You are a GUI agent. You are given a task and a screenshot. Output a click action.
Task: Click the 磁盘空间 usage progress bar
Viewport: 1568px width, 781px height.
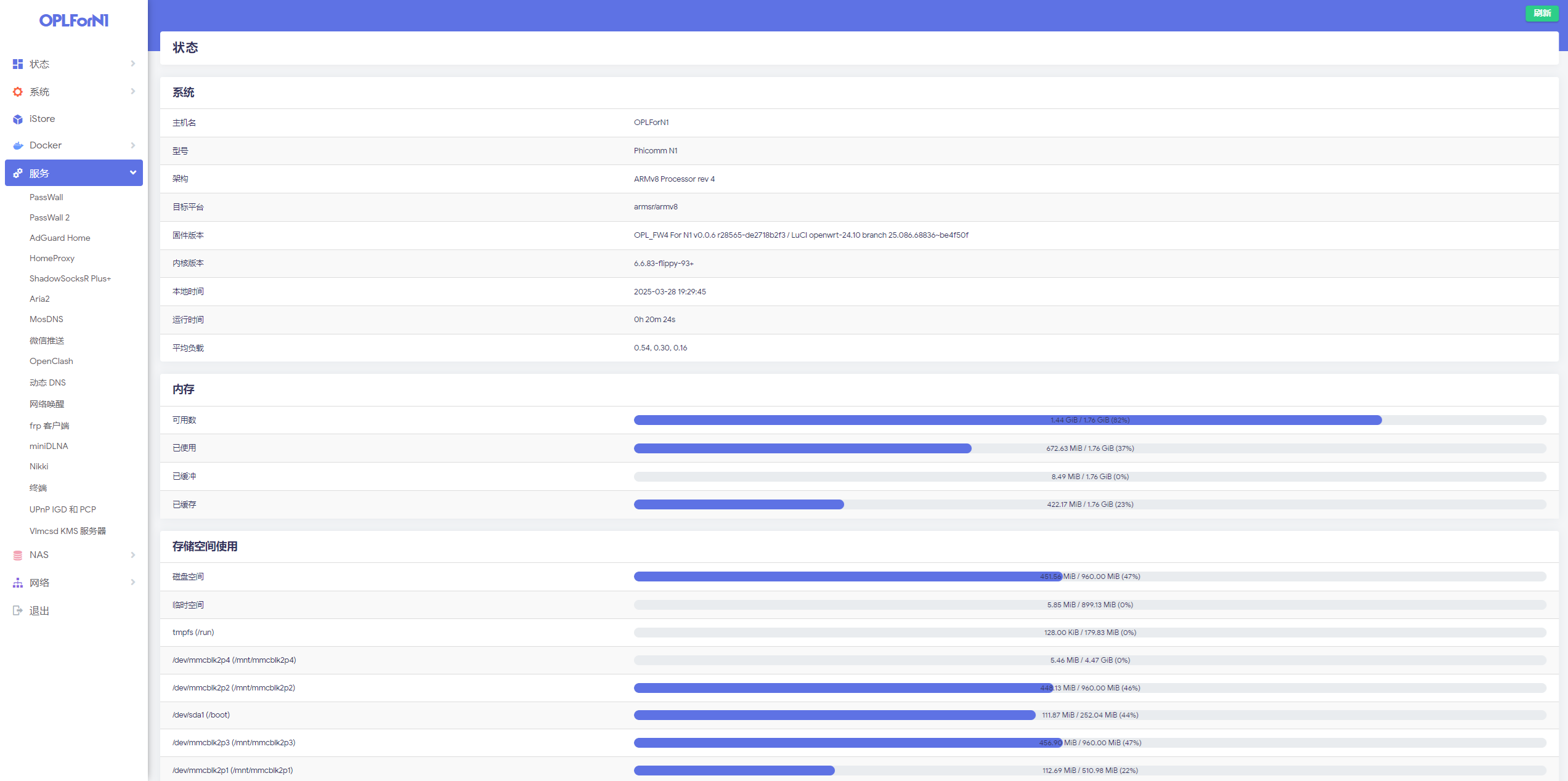(1090, 577)
